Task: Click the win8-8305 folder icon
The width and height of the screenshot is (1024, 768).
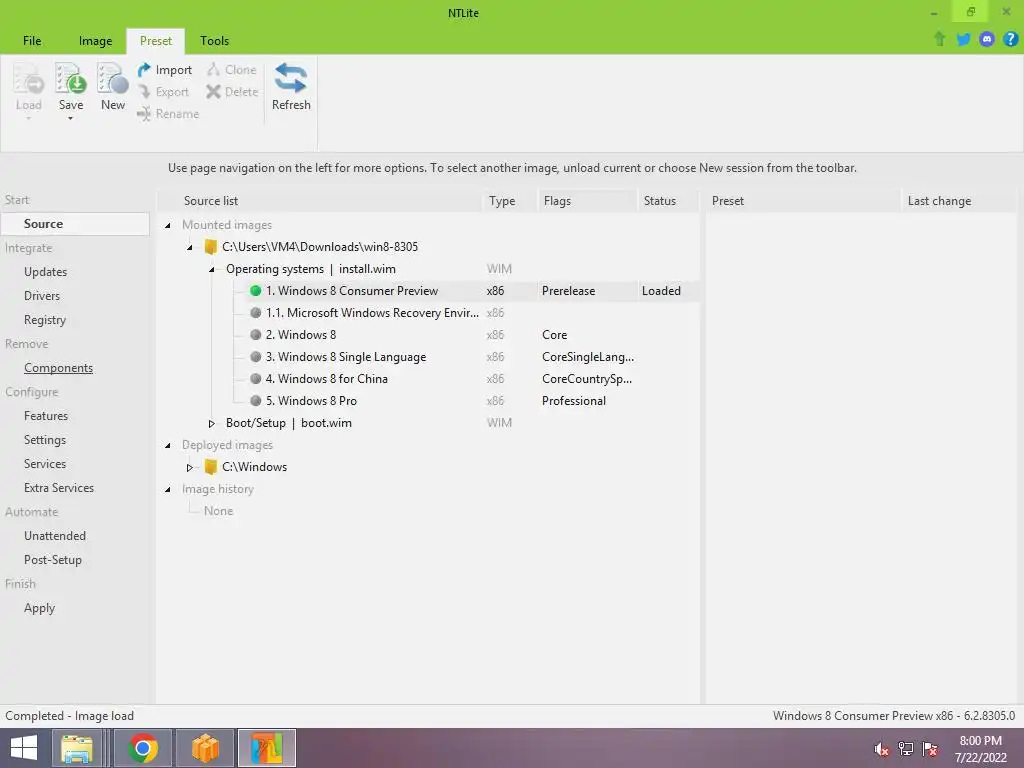Action: point(210,247)
